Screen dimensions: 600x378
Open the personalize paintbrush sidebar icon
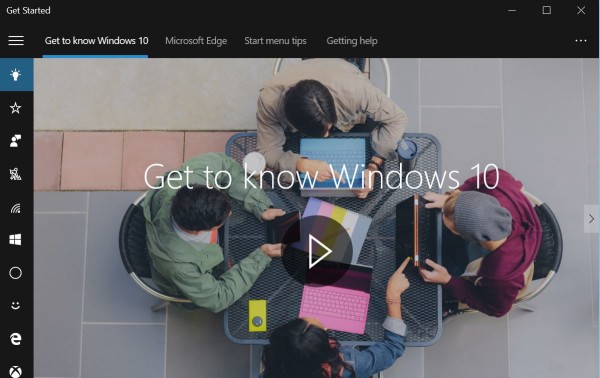(x=16, y=174)
